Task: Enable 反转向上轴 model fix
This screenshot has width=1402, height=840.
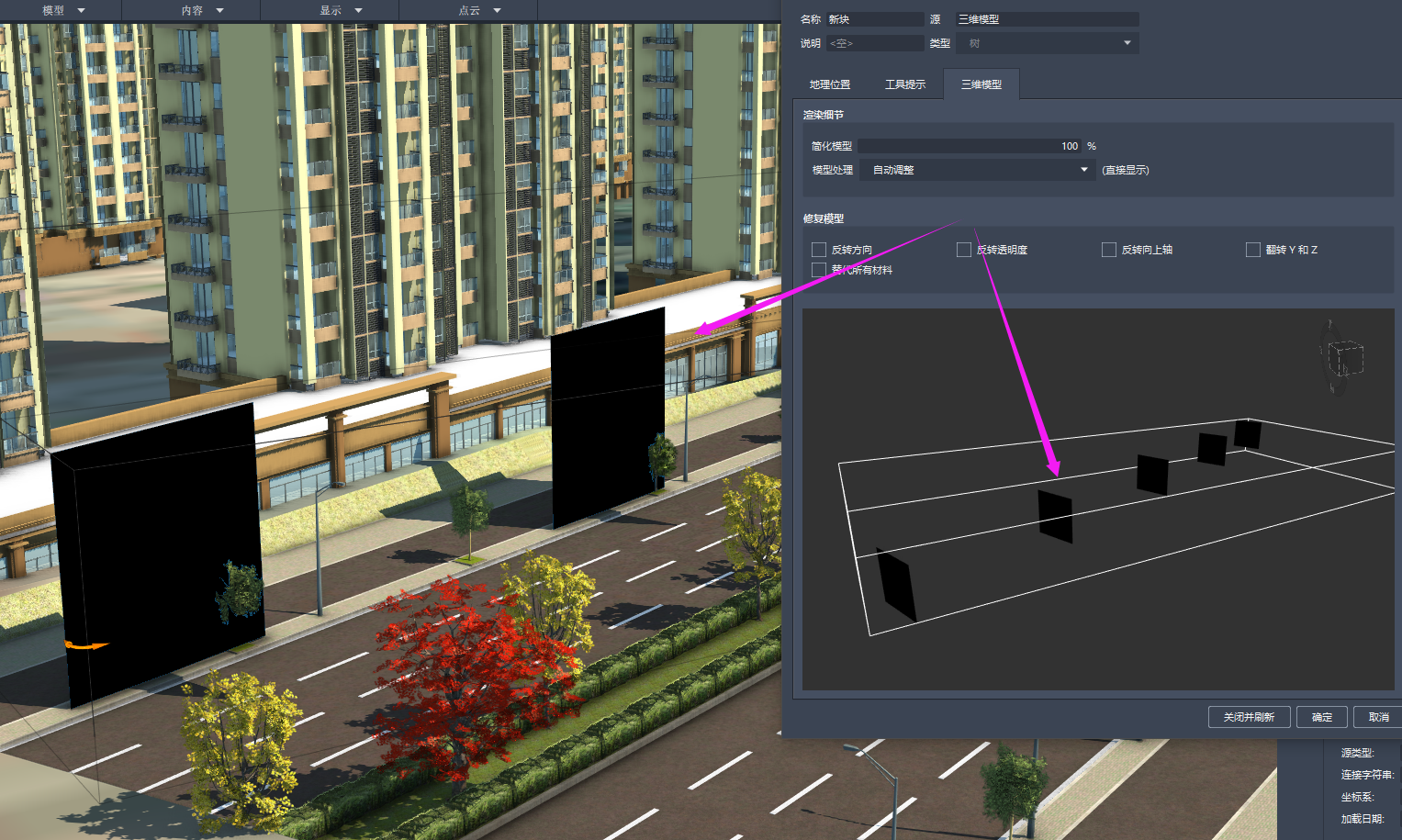Action: tap(1108, 249)
